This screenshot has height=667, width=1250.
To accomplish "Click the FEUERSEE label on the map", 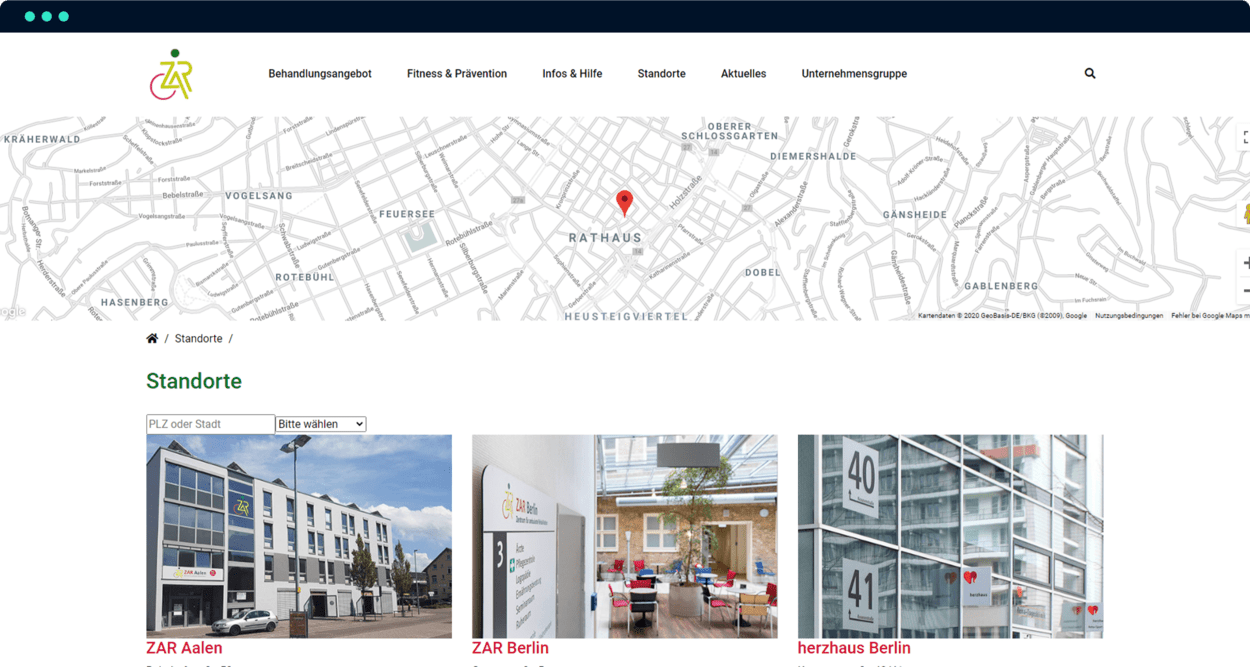I will (x=407, y=214).
